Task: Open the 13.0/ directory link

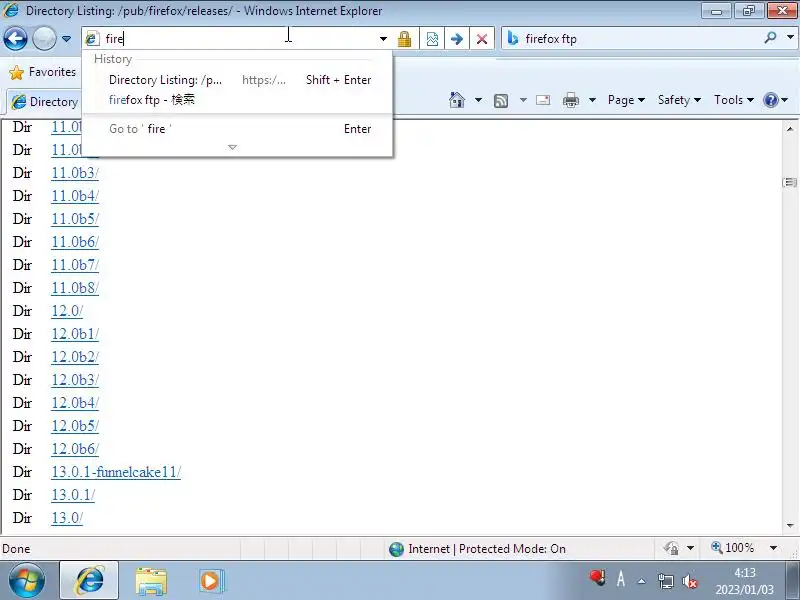Action: tap(67, 518)
